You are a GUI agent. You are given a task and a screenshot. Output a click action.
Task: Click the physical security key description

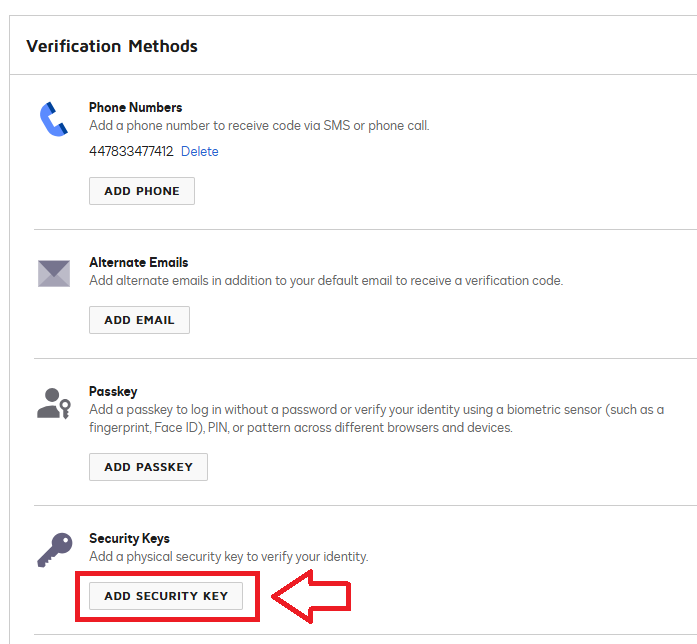coord(229,556)
